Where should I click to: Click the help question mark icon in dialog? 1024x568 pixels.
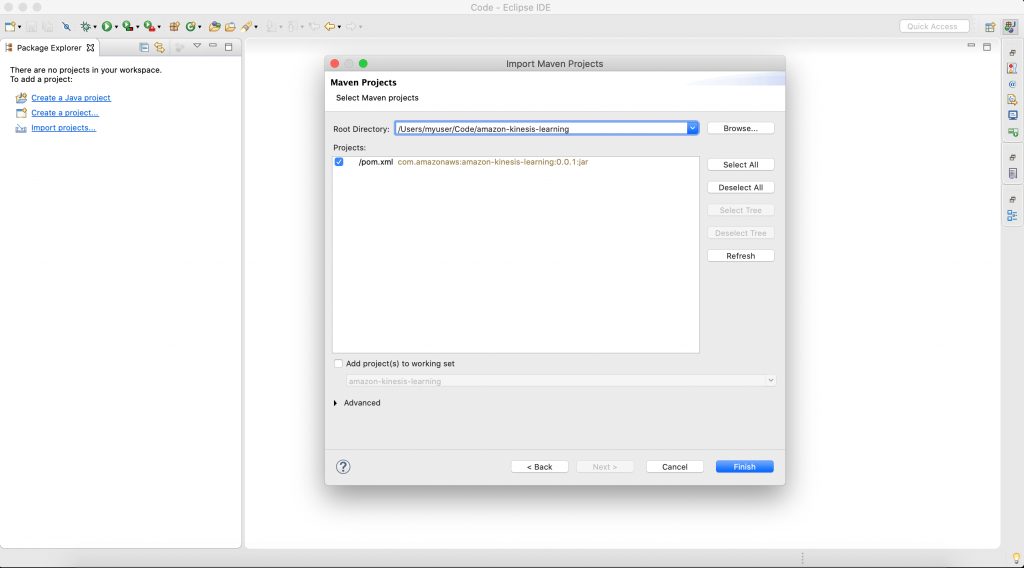(343, 467)
